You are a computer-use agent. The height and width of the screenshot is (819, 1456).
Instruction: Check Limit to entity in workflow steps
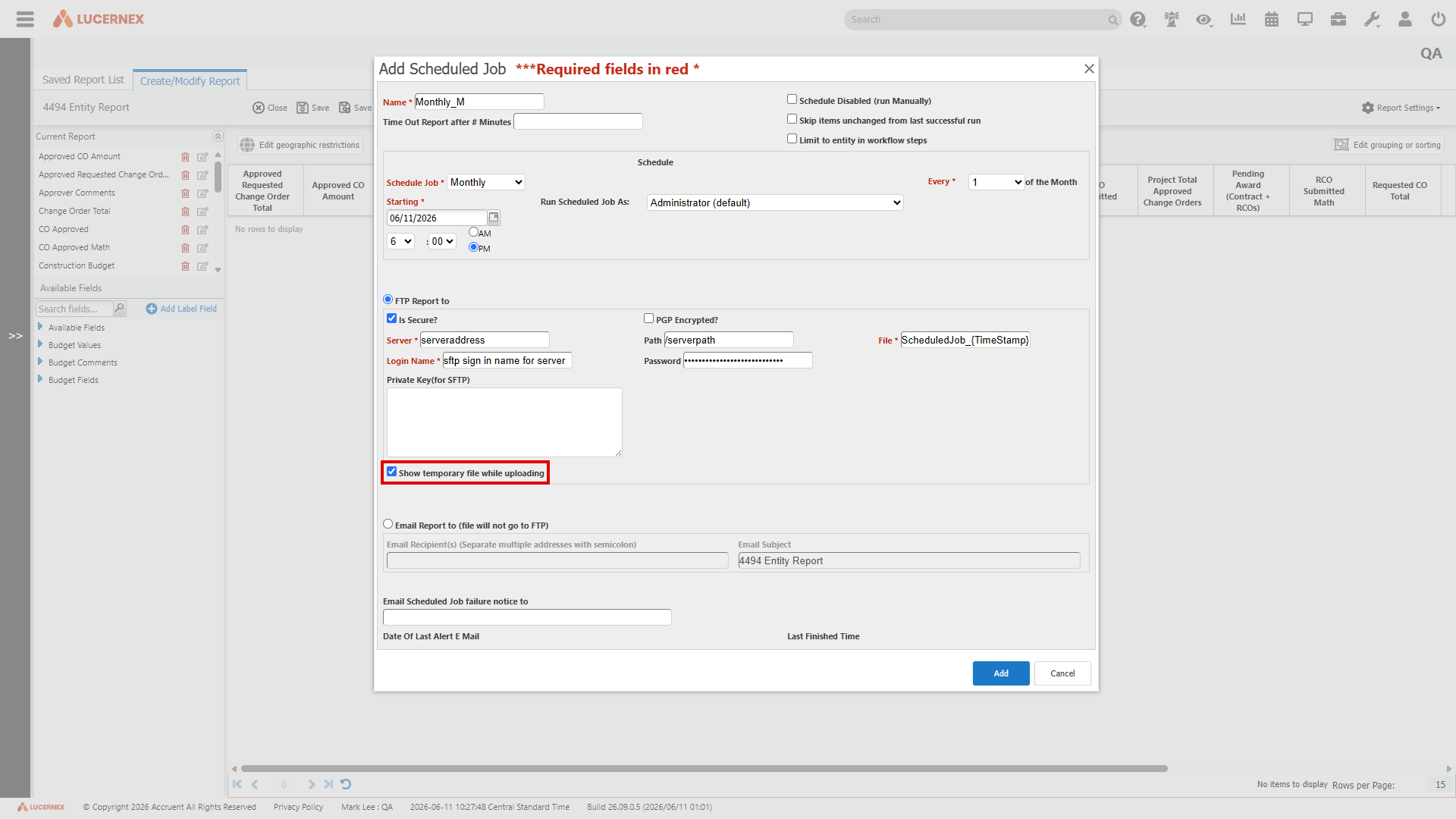pyautogui.click(x=792, y=139)
